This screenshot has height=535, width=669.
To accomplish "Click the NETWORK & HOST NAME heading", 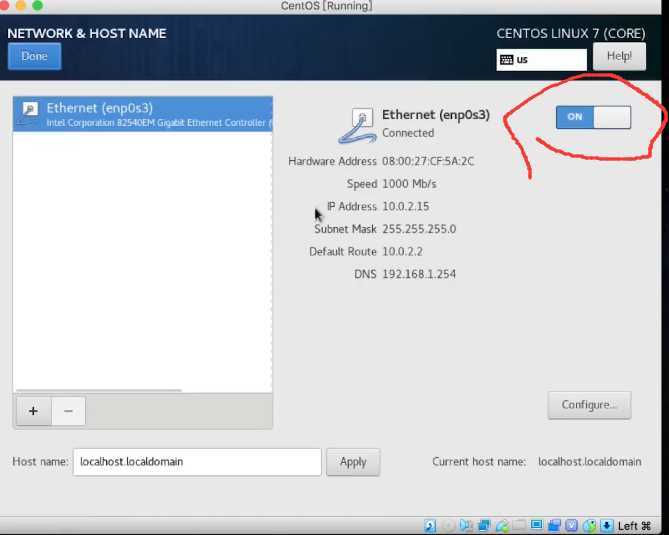I will click(x=87, y=33).
